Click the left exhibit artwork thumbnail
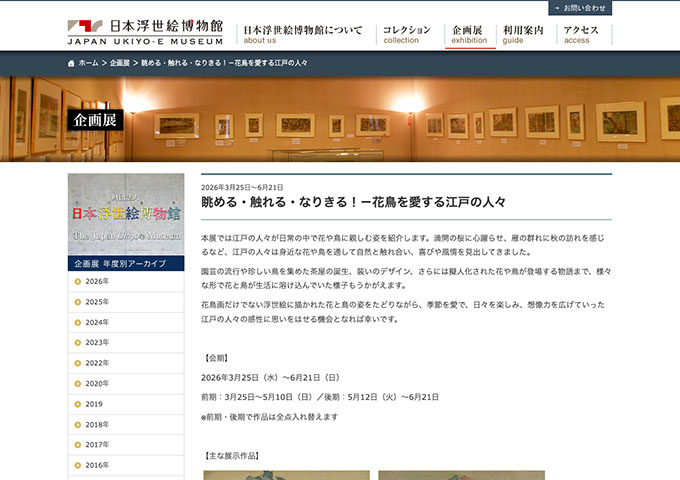 pos(287,475)
